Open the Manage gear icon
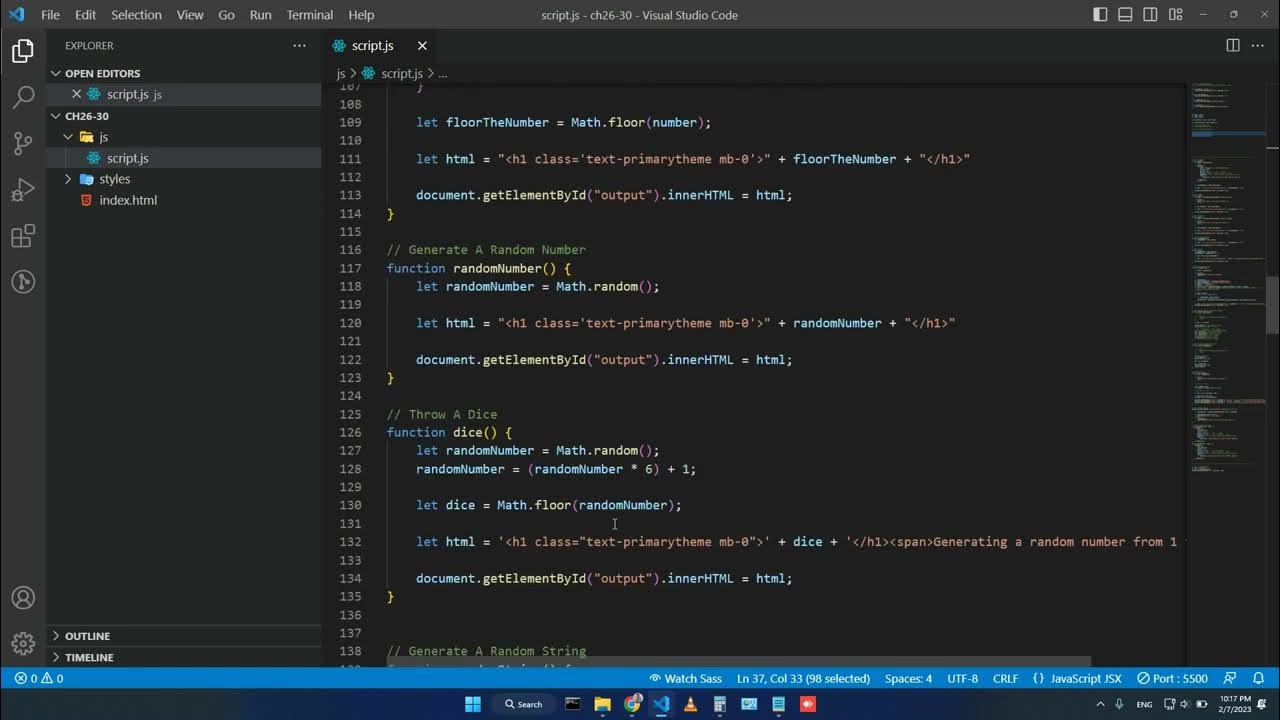The height and width of the screenshot is (720, 1280). 23,643
